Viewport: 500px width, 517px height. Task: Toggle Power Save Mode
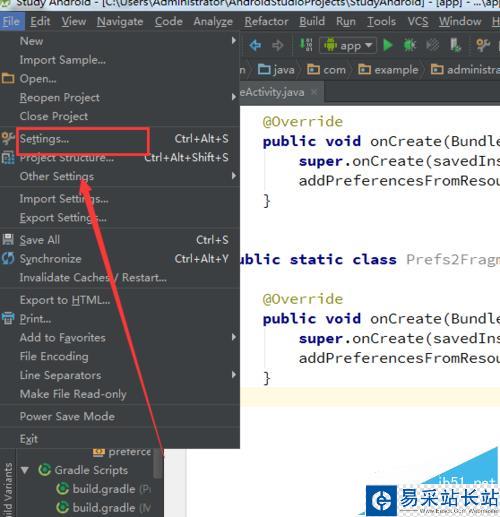click(120, 416)
